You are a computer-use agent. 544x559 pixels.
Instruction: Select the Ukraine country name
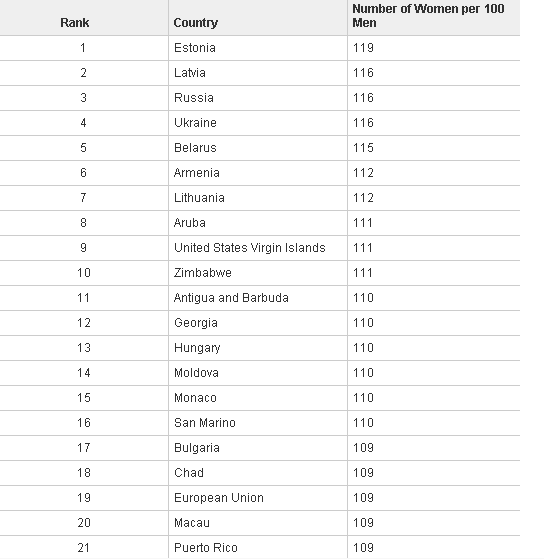(195, 123)
